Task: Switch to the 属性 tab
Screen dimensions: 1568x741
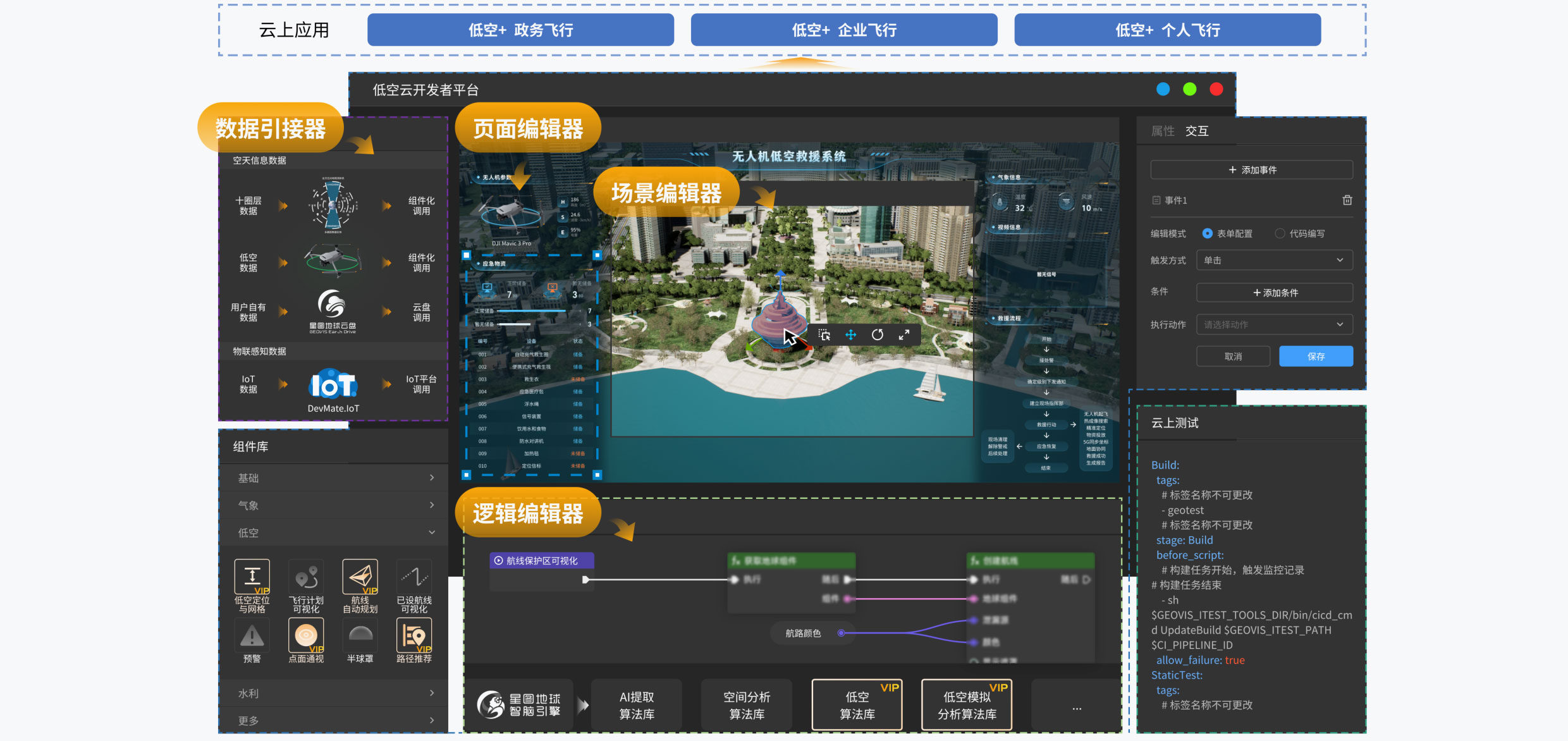Action: (x=1162, y=131)
